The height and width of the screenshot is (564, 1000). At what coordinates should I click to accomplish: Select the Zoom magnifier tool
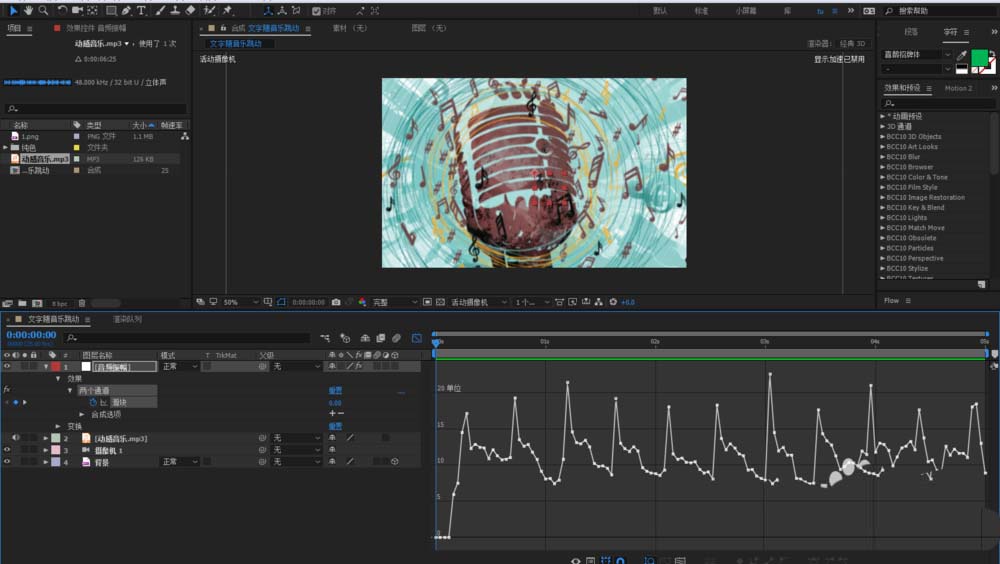coord(43,10)
